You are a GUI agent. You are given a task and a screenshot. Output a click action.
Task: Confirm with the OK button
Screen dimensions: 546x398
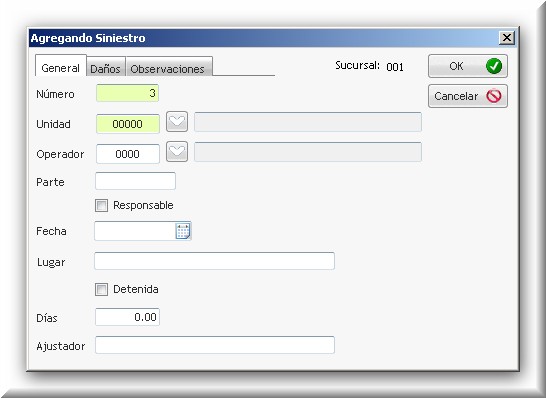pos(468,66)
